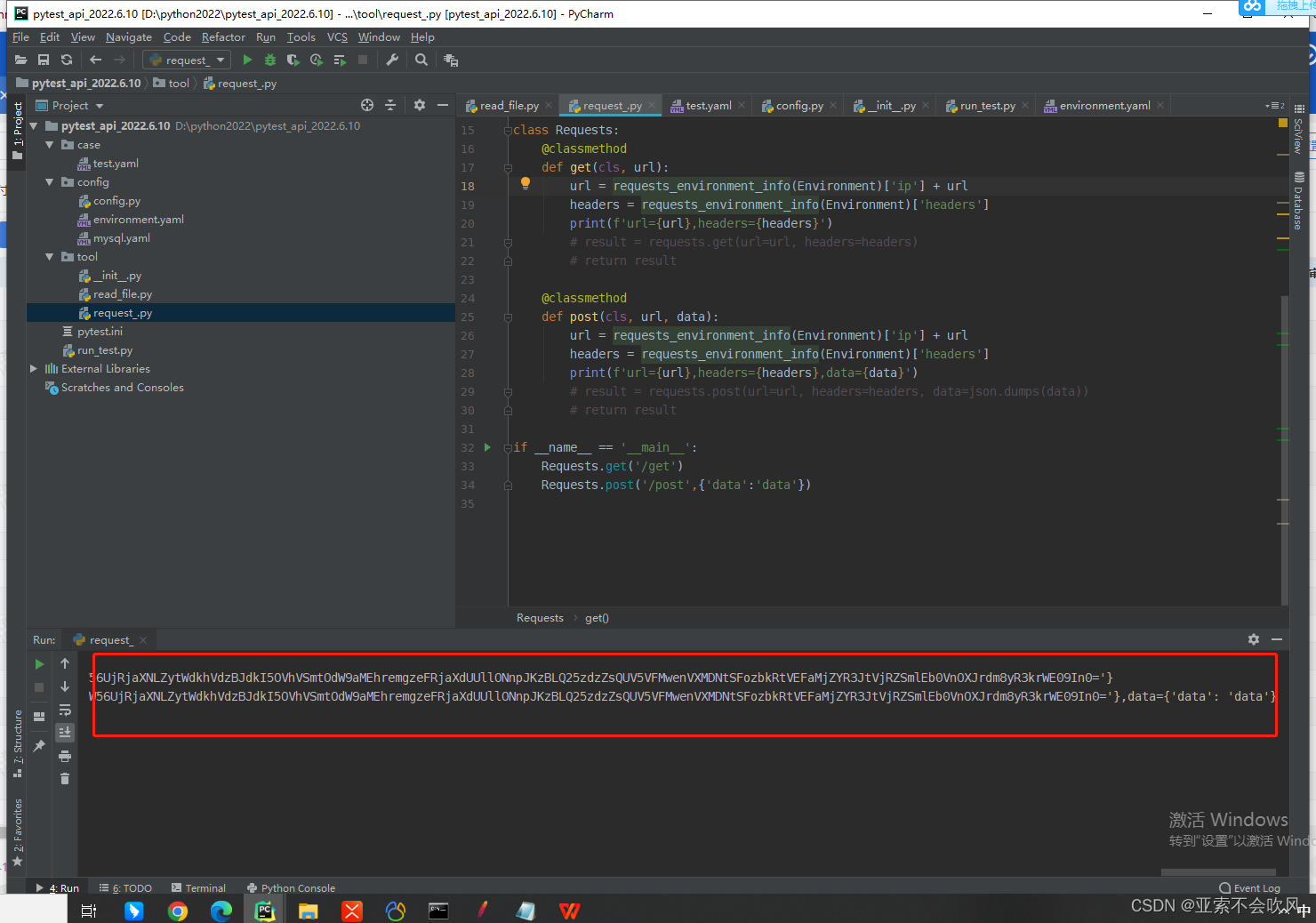Open the Terminal tool window
The image size is (1316, 923).
tap(198, 887)
